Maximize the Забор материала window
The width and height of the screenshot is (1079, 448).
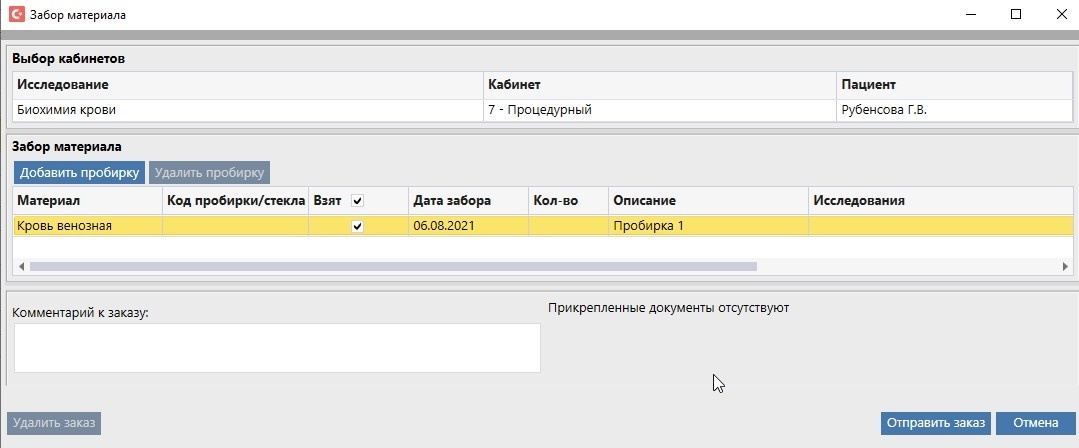(1015, 15)
